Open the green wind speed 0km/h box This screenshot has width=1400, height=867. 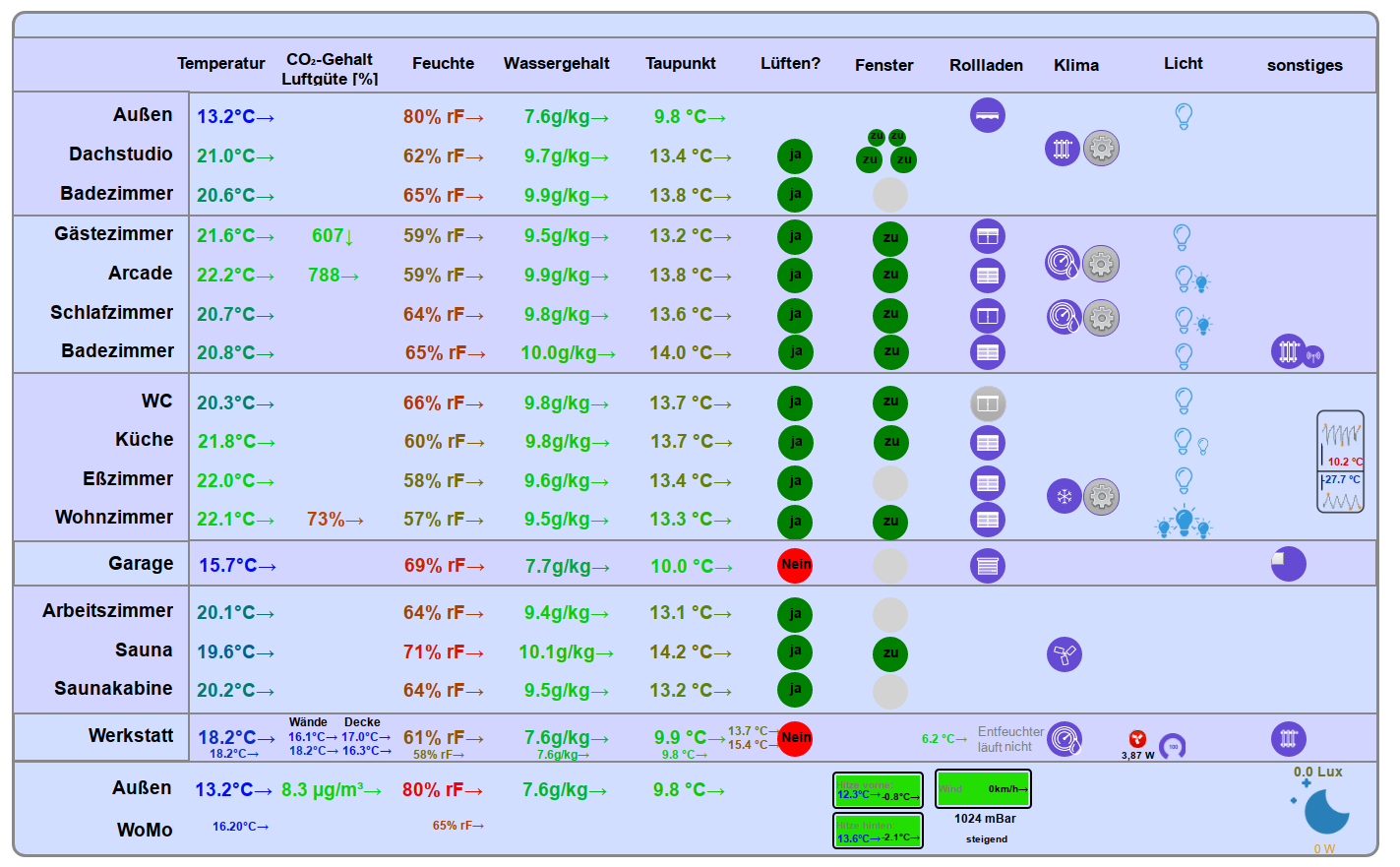pyautogui.click(x=984, y=788)
